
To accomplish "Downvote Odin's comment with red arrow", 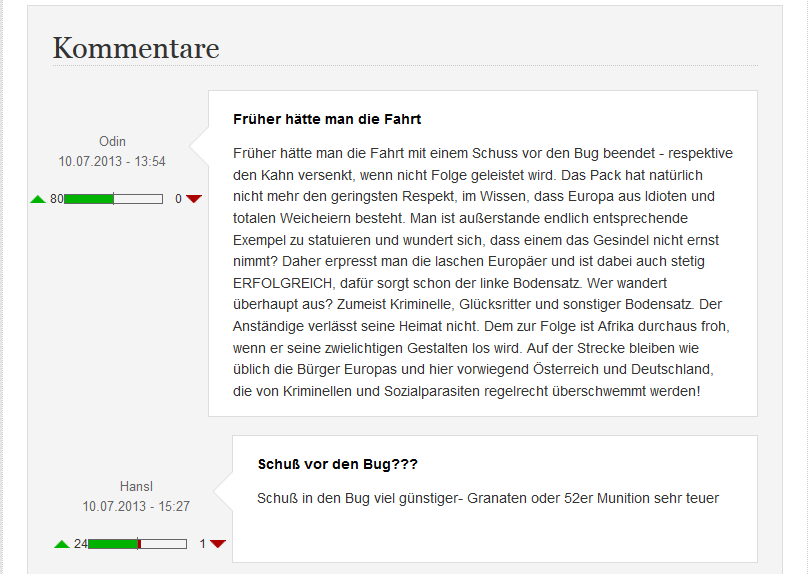I will click(194, 199).
